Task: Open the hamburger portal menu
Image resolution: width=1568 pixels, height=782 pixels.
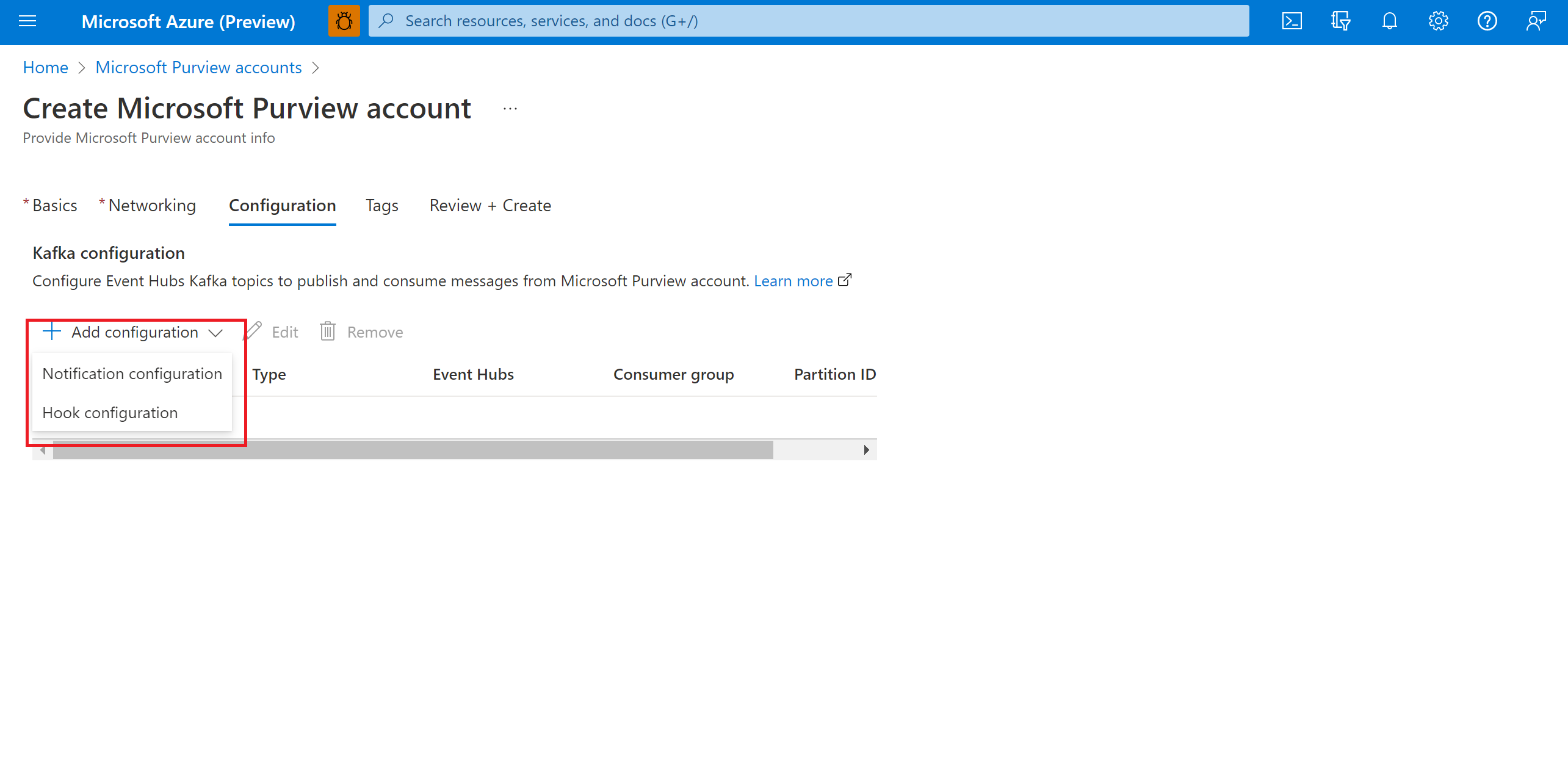Action: (27, 21)
